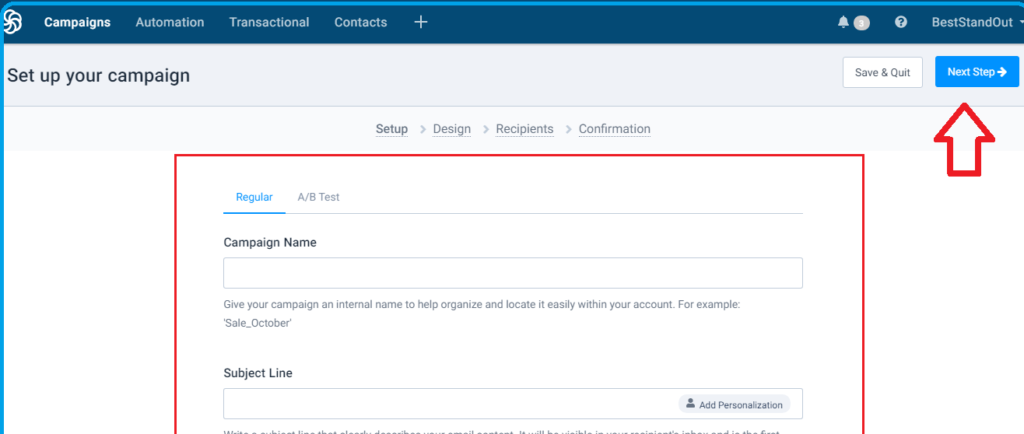Go to the Design step
Image resolution: width=1024 pixels, height=434 pixels.
(x=452, y=129)
